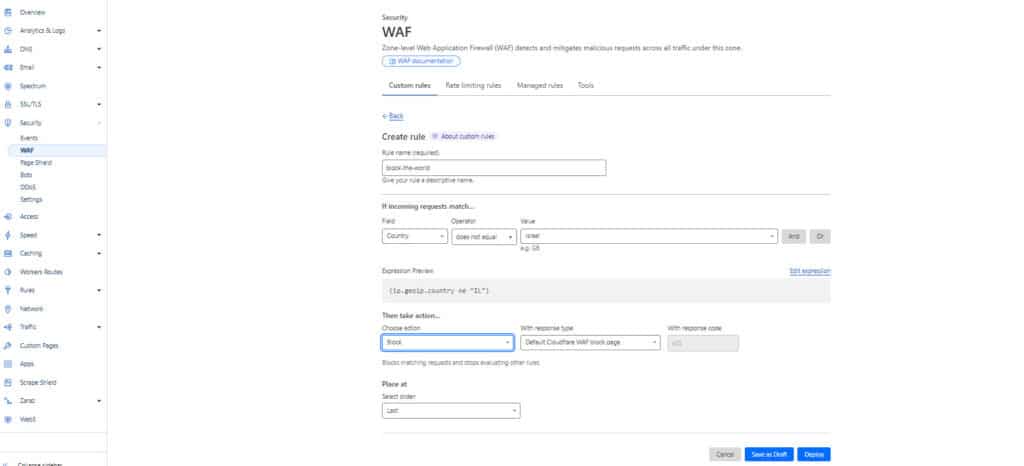Click the Access icon in the sidebar

tap(8, 216)
